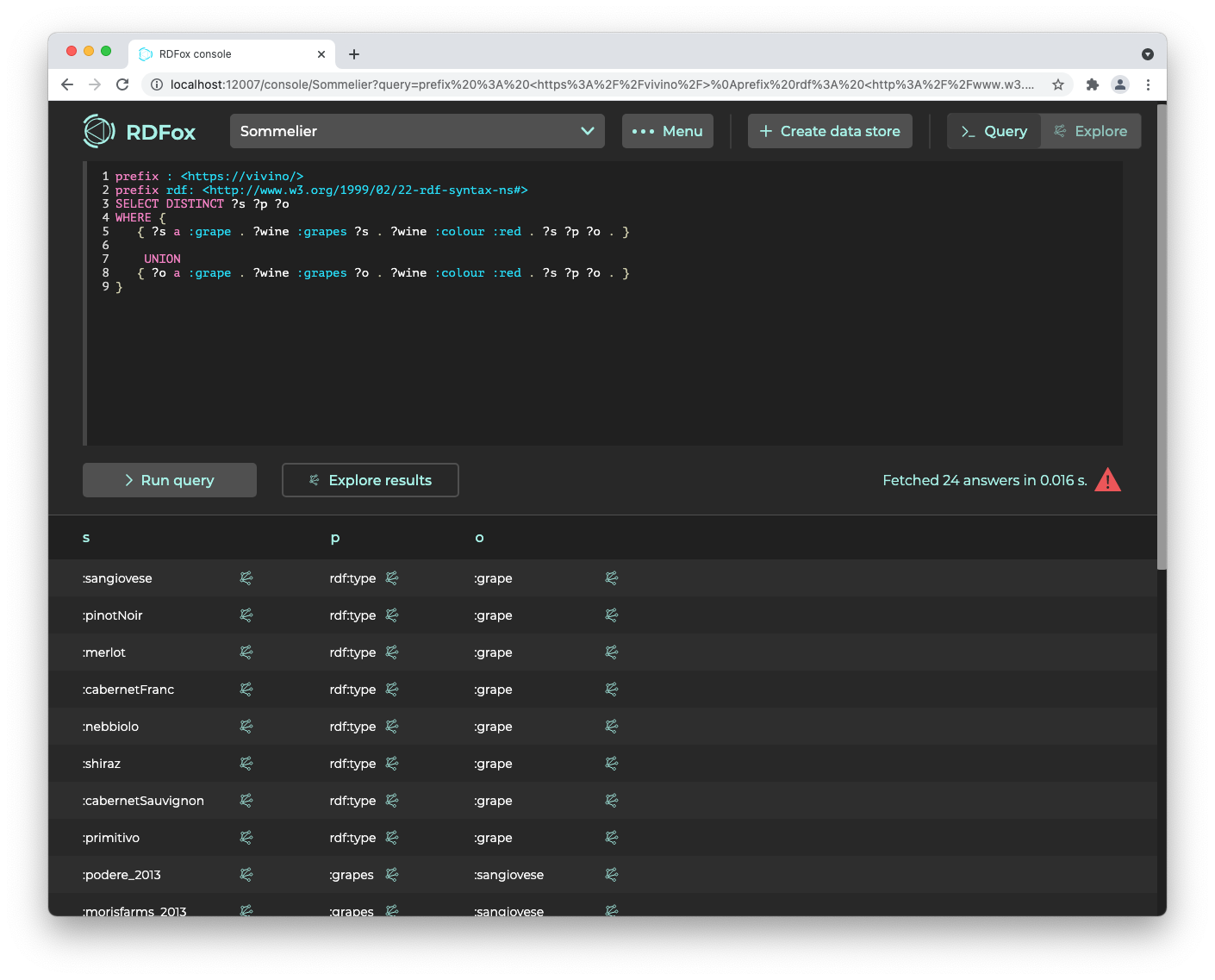Open a new browser tab
This screenshot has height=980, width=1215.
[354, 54]
